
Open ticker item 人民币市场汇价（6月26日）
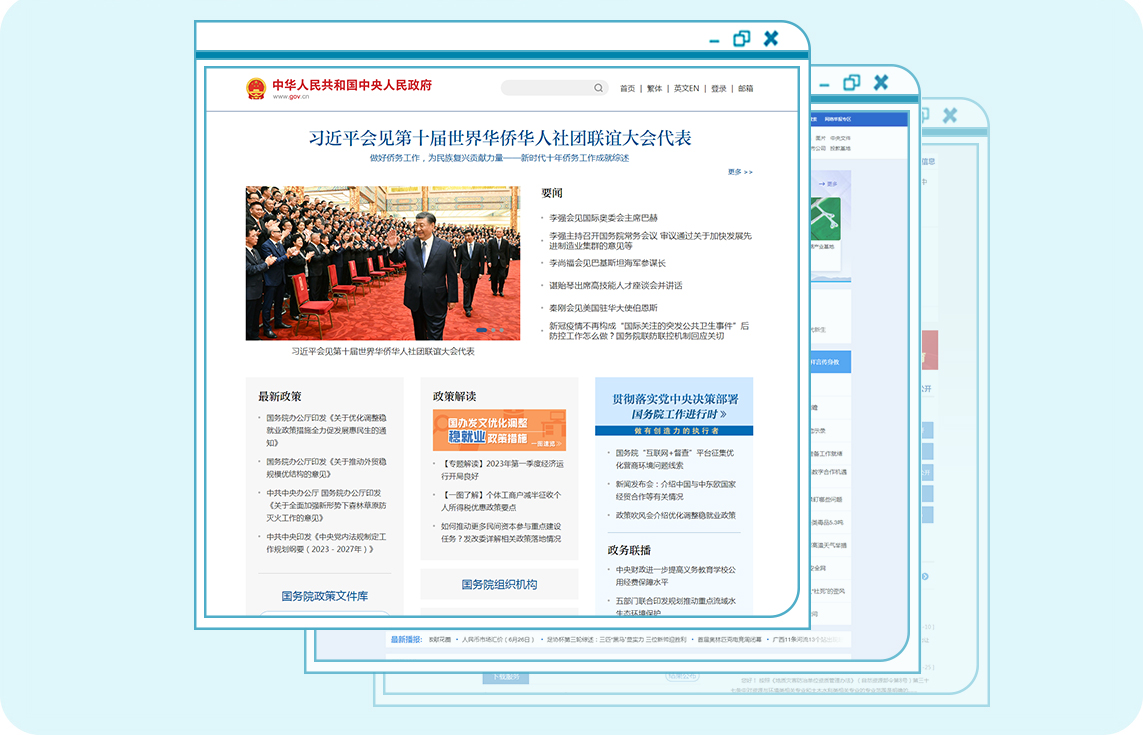[500, 639]
